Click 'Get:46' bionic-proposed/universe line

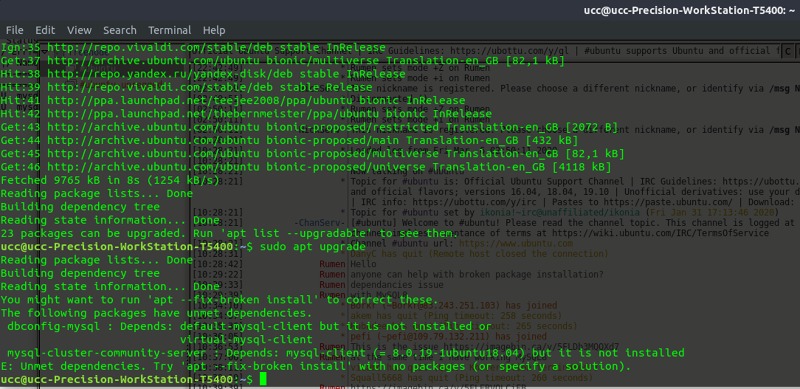pyautogui.click(x=306, y=167)
